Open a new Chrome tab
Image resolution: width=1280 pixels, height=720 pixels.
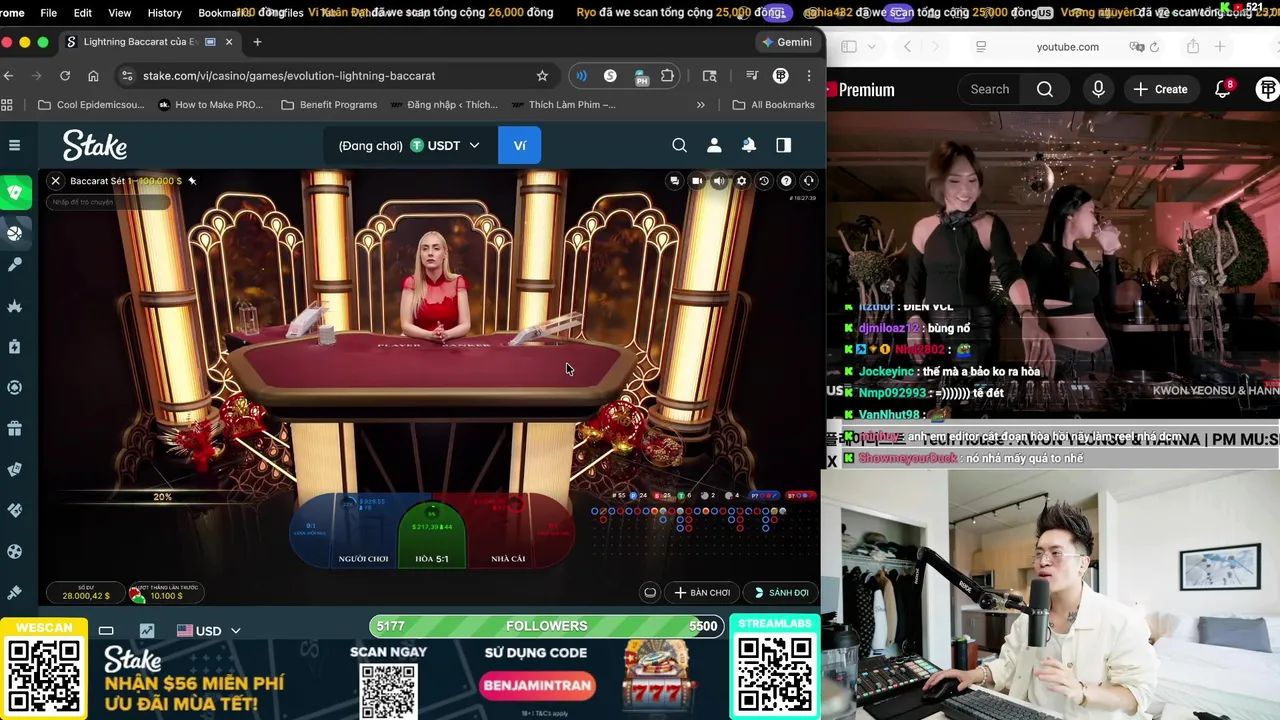[257, 42]
